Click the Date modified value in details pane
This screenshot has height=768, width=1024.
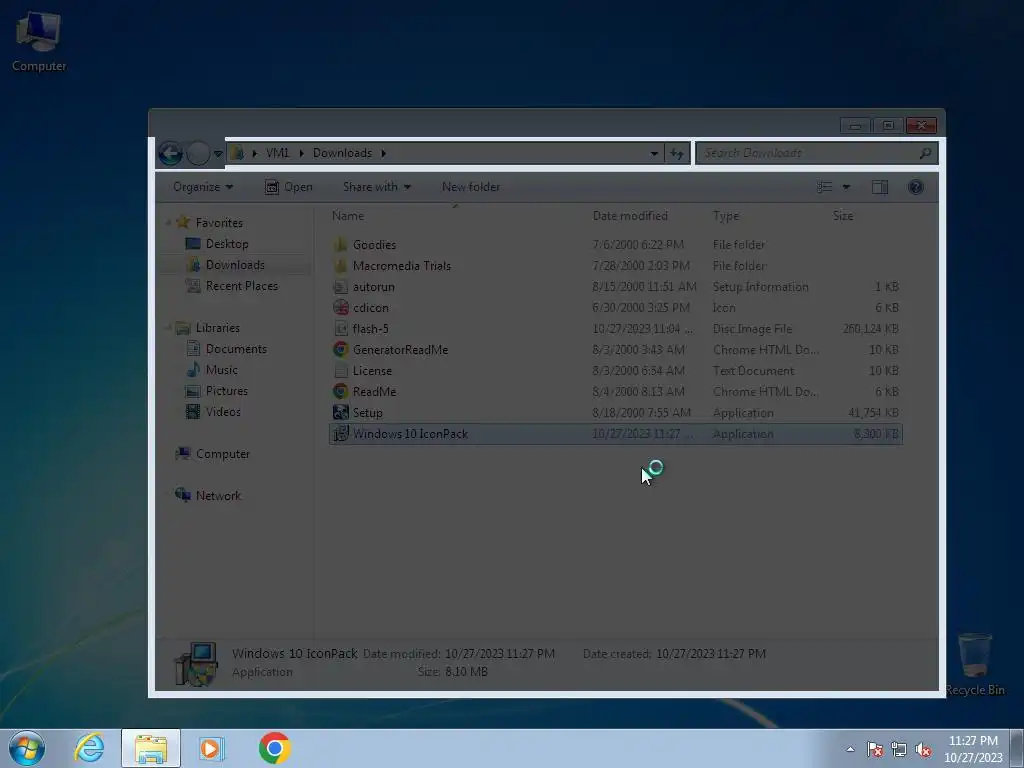tap(500, 654)
